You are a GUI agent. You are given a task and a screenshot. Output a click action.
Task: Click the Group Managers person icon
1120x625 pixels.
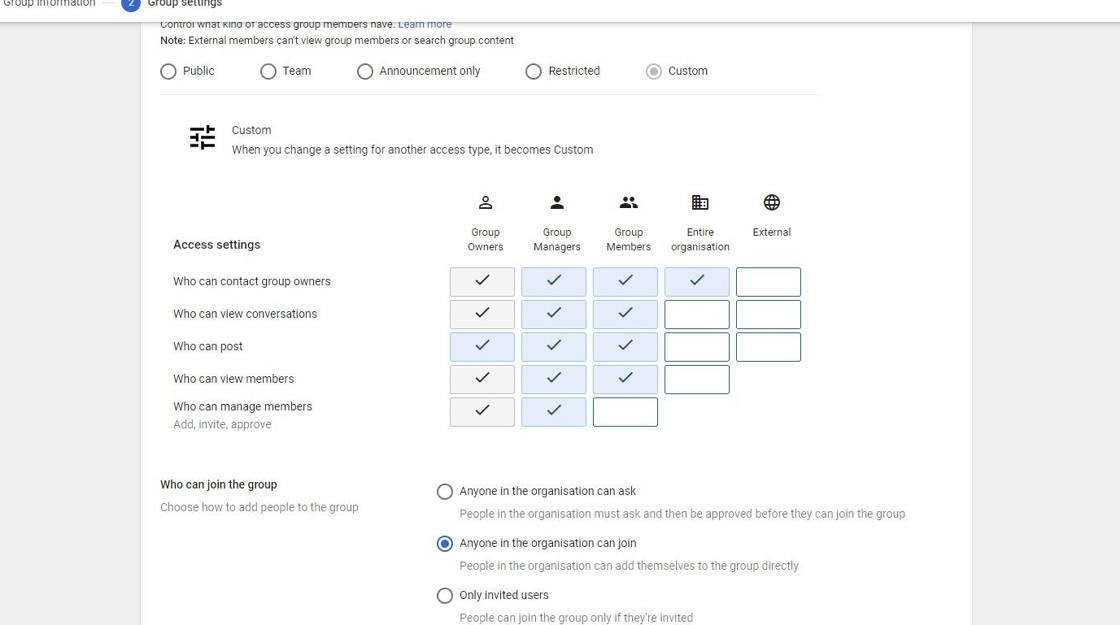pyautogui.click(x=557, y=203)
